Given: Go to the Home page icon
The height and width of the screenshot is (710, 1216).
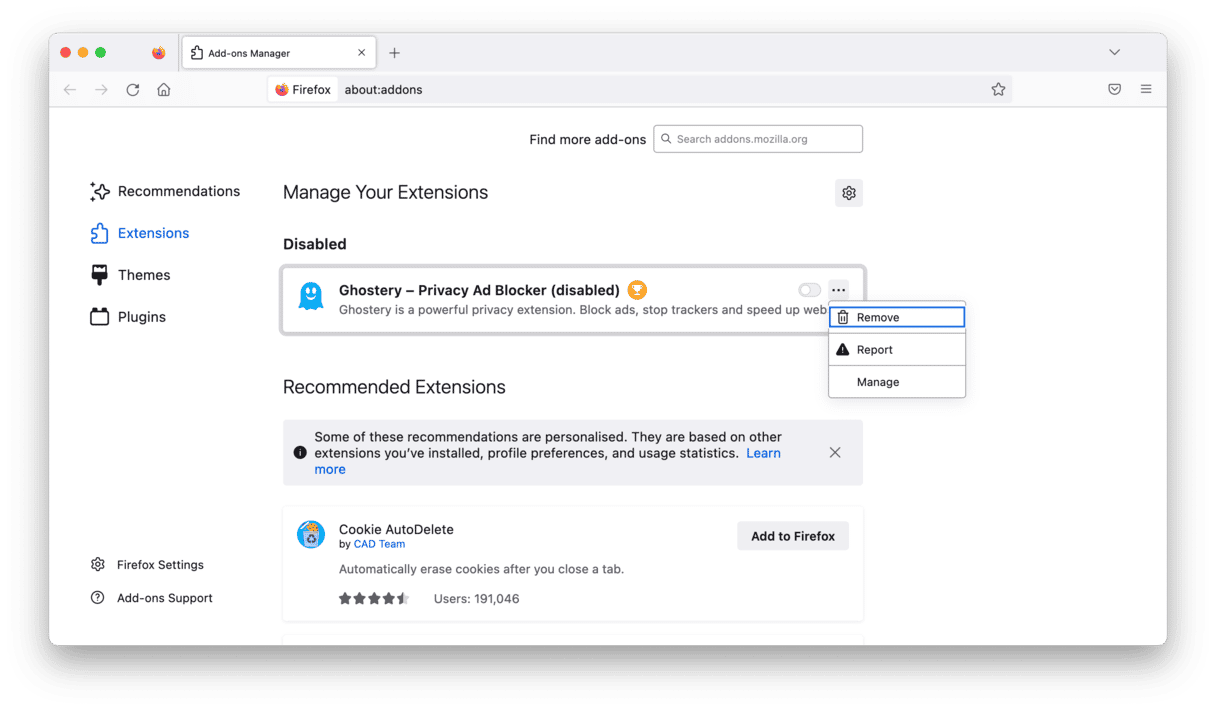Looking at the screenshot, I should click(164, 90).
